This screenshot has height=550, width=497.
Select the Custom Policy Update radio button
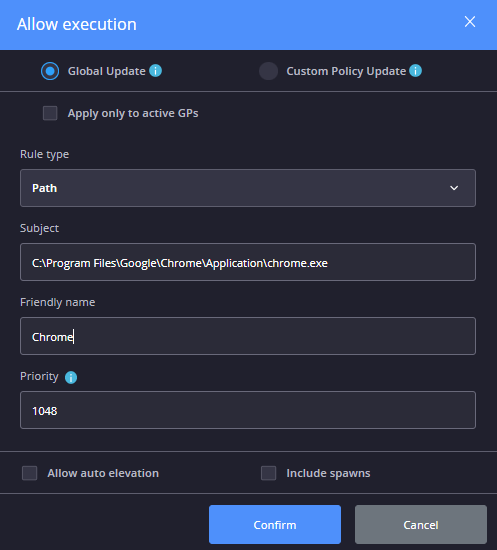click(268, 71)
